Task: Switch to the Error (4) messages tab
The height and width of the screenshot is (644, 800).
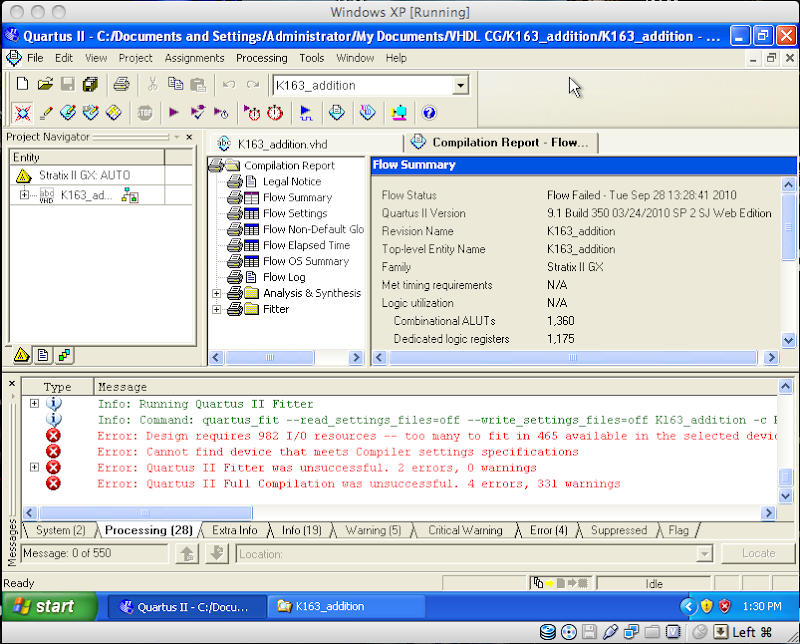Action: (x=548, y=530)
